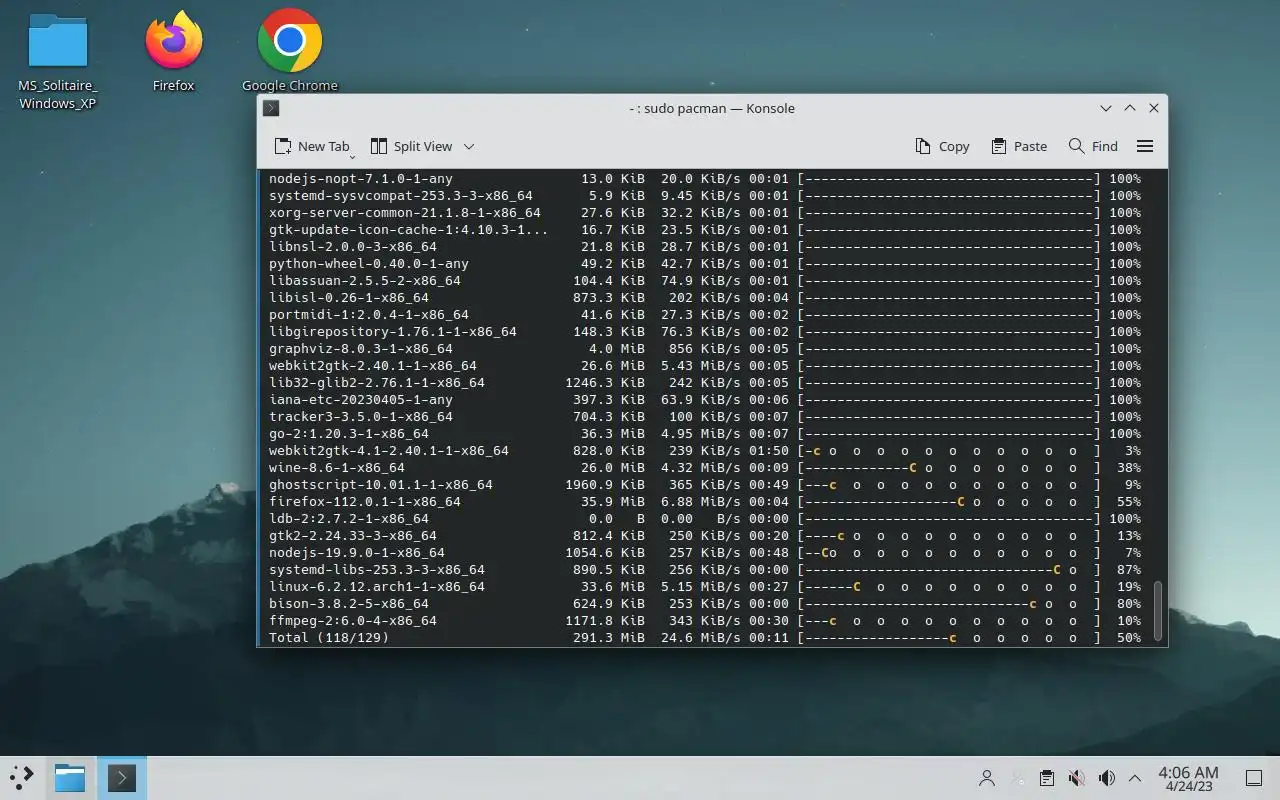
Task: Click the '33.6 MiB' size on the linux row
Action: click(613, 587)
